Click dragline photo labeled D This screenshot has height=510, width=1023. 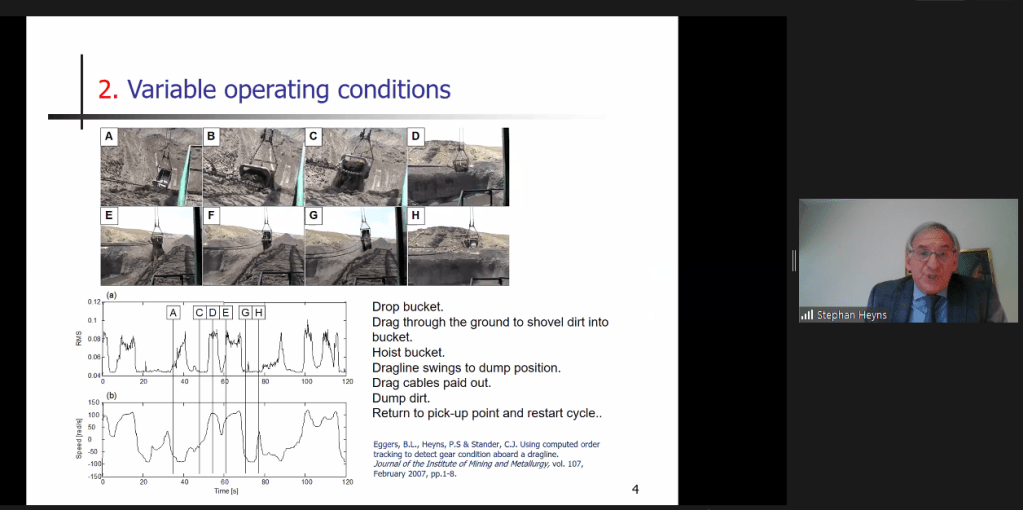[x=457, y=167]
